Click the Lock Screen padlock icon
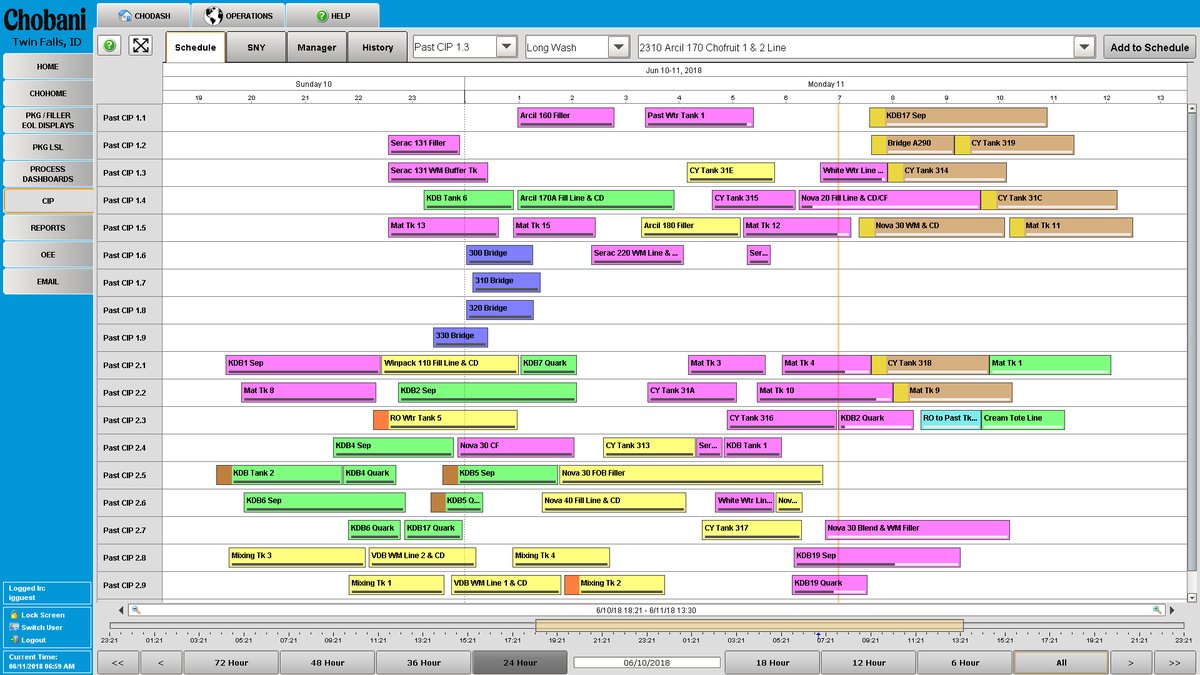 (x=14, y=615)
